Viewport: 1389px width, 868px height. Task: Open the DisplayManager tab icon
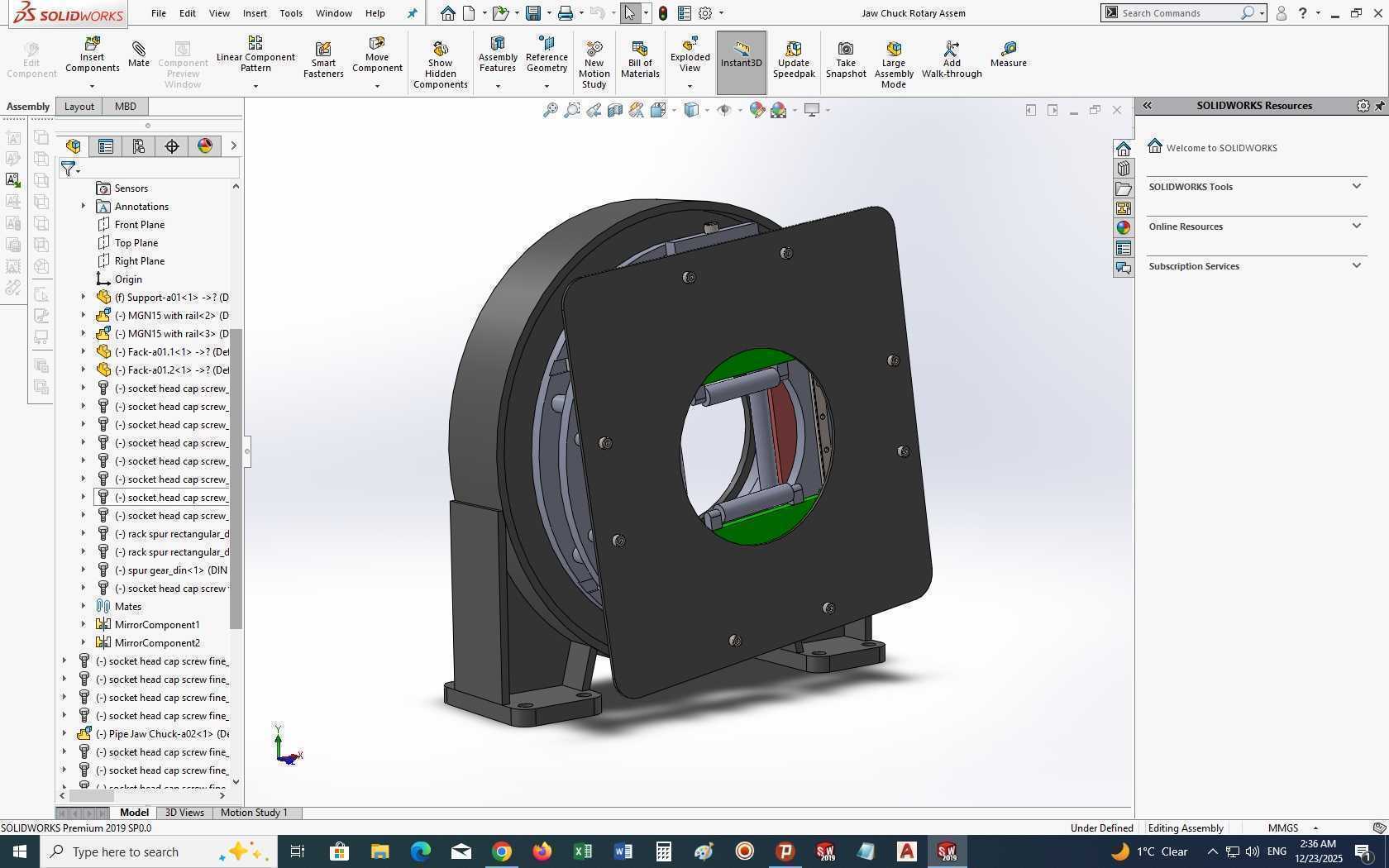[205, 146]
